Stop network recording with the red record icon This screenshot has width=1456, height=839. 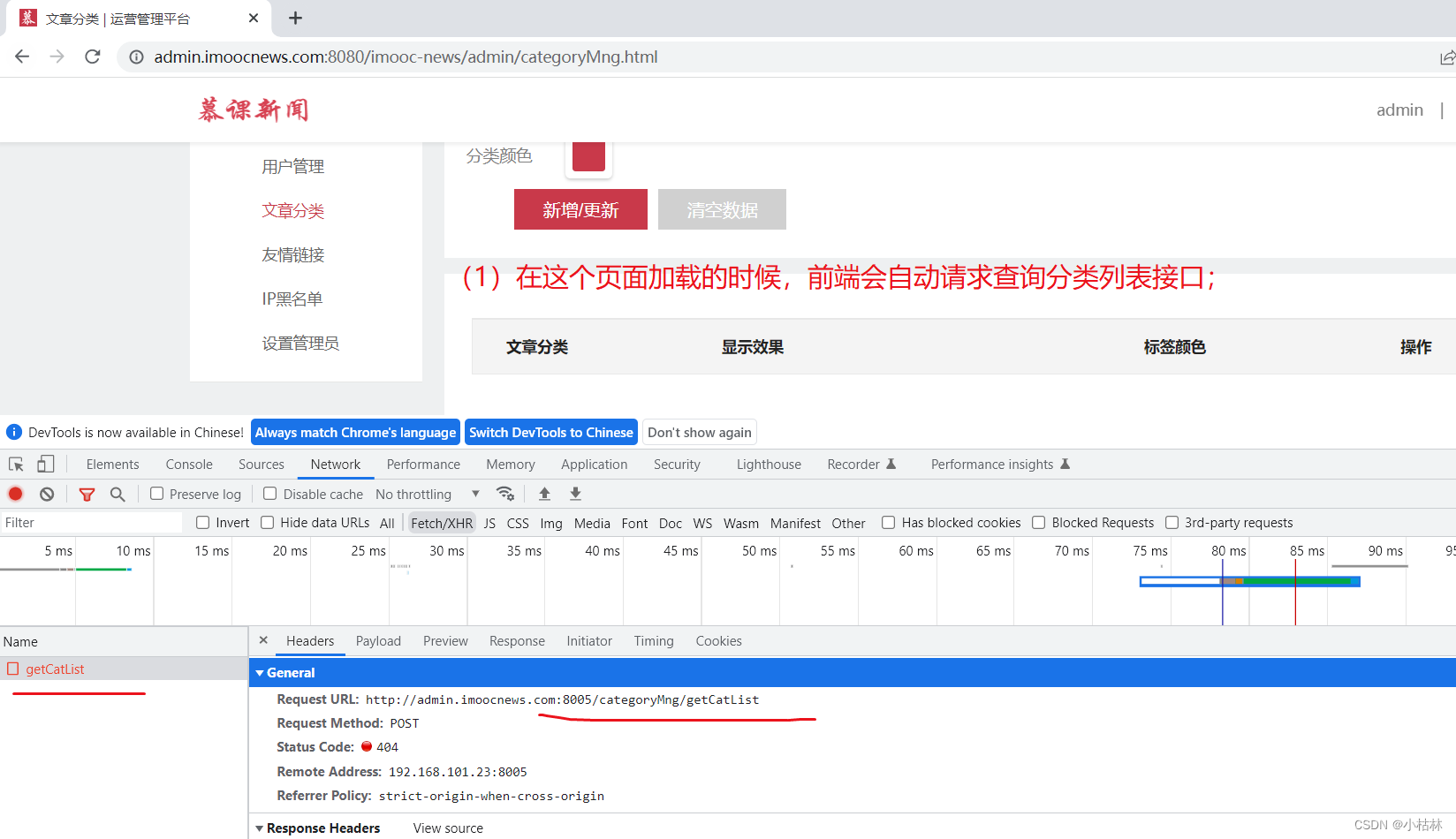[14, 494]
